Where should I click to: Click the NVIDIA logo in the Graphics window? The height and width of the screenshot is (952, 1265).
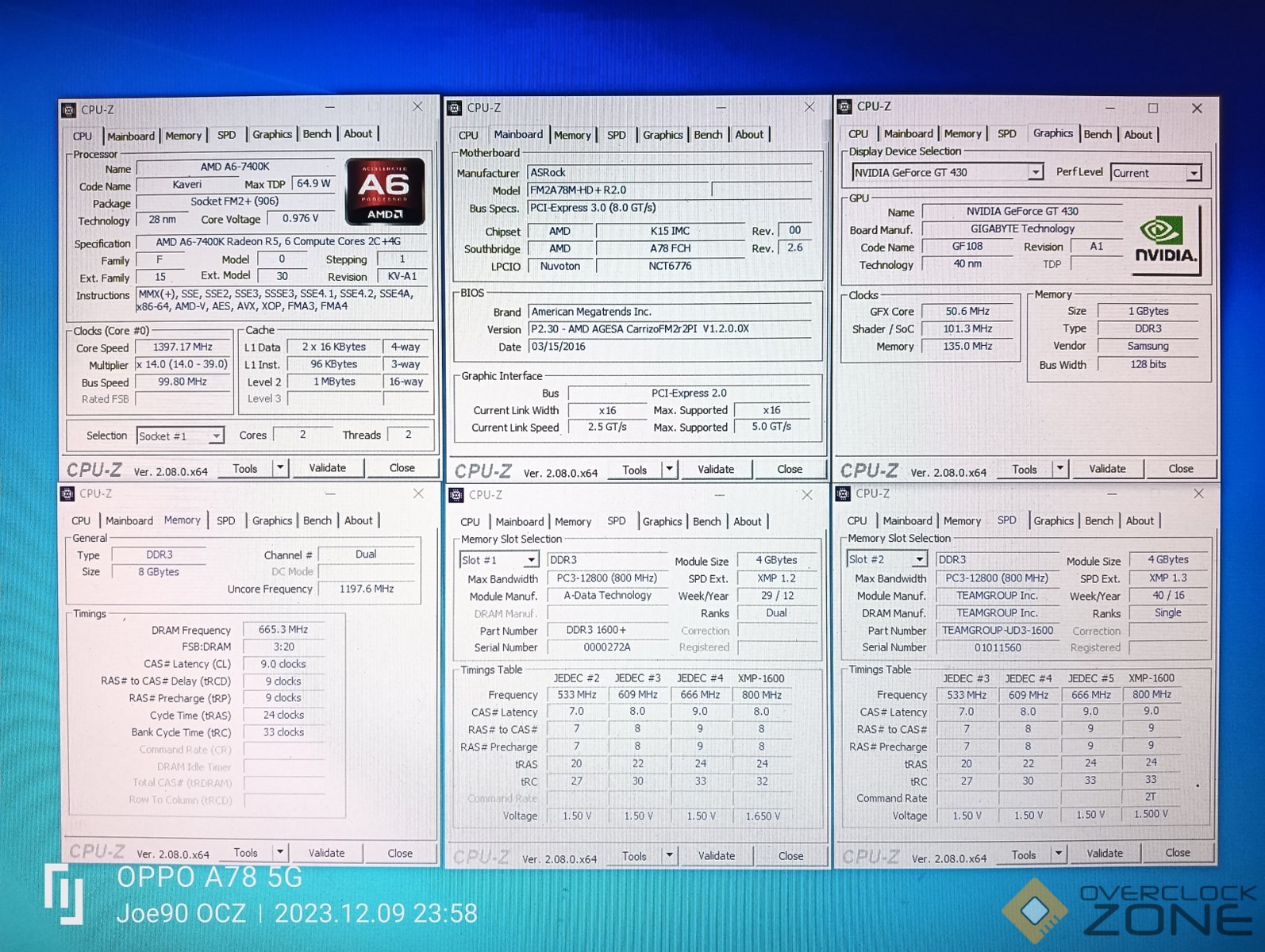click(x=1166, y=240)
